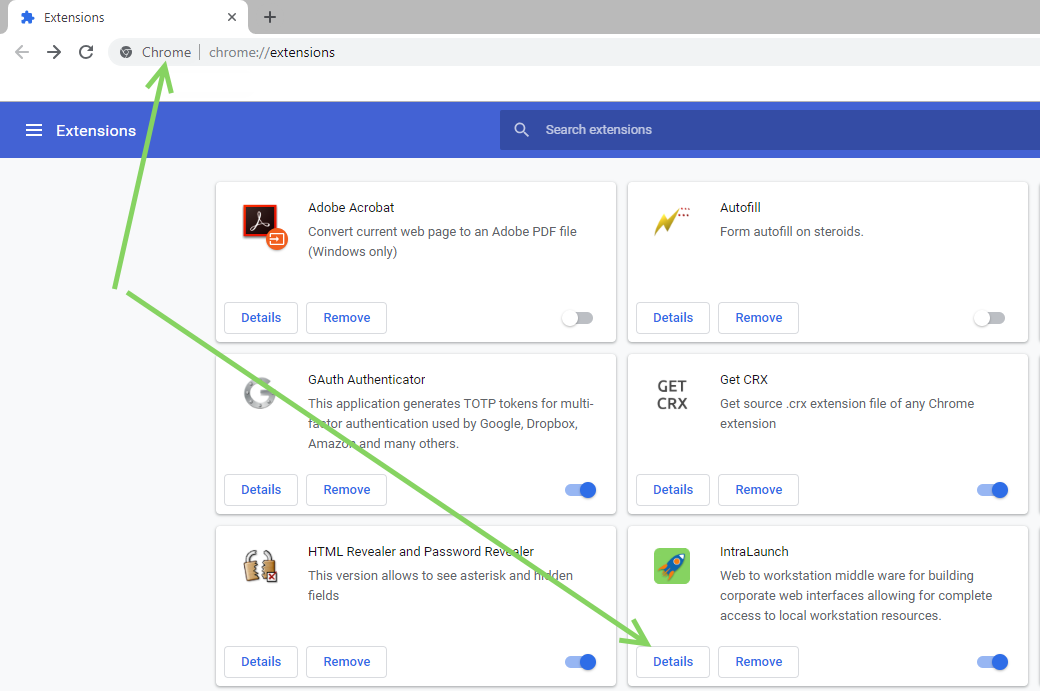Image resolution: width=1040 pixels, height=691 pixels.
Task: Reload the Extensions page
Action: (86, 52)
